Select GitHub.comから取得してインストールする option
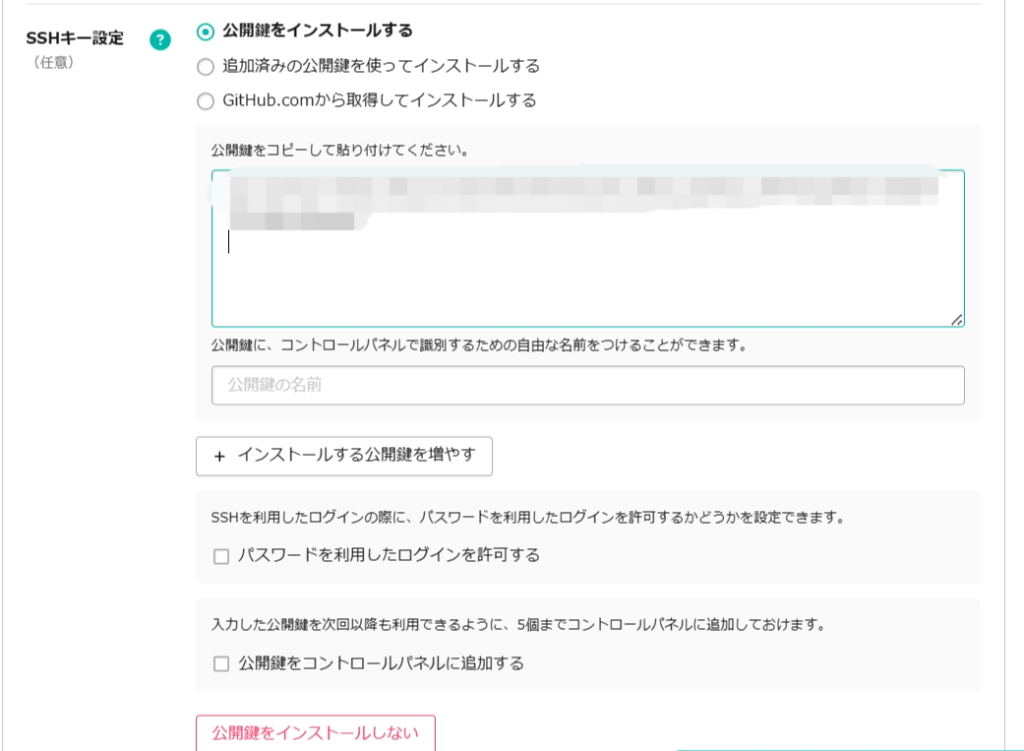This screenshot has width=1024, height=751. click(205, 100)
